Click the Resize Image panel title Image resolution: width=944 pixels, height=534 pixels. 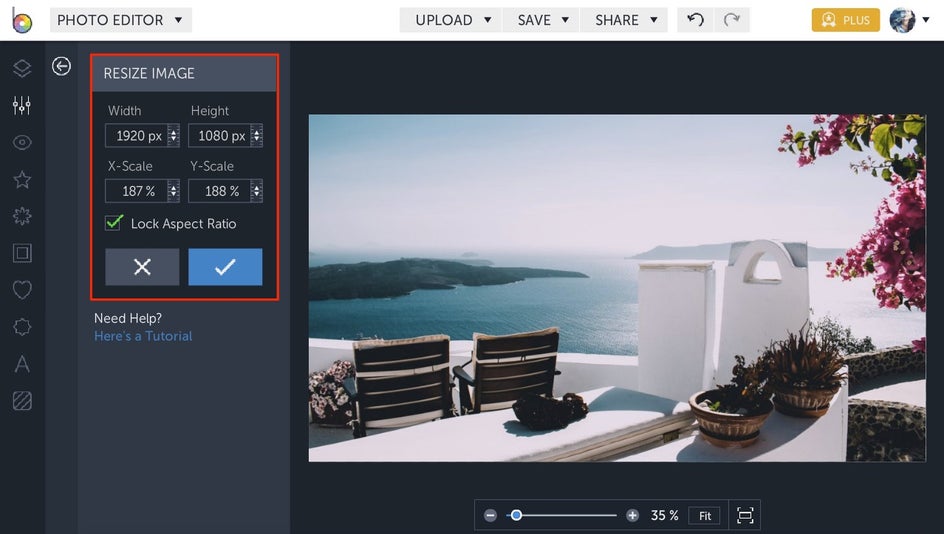point(149,73)
